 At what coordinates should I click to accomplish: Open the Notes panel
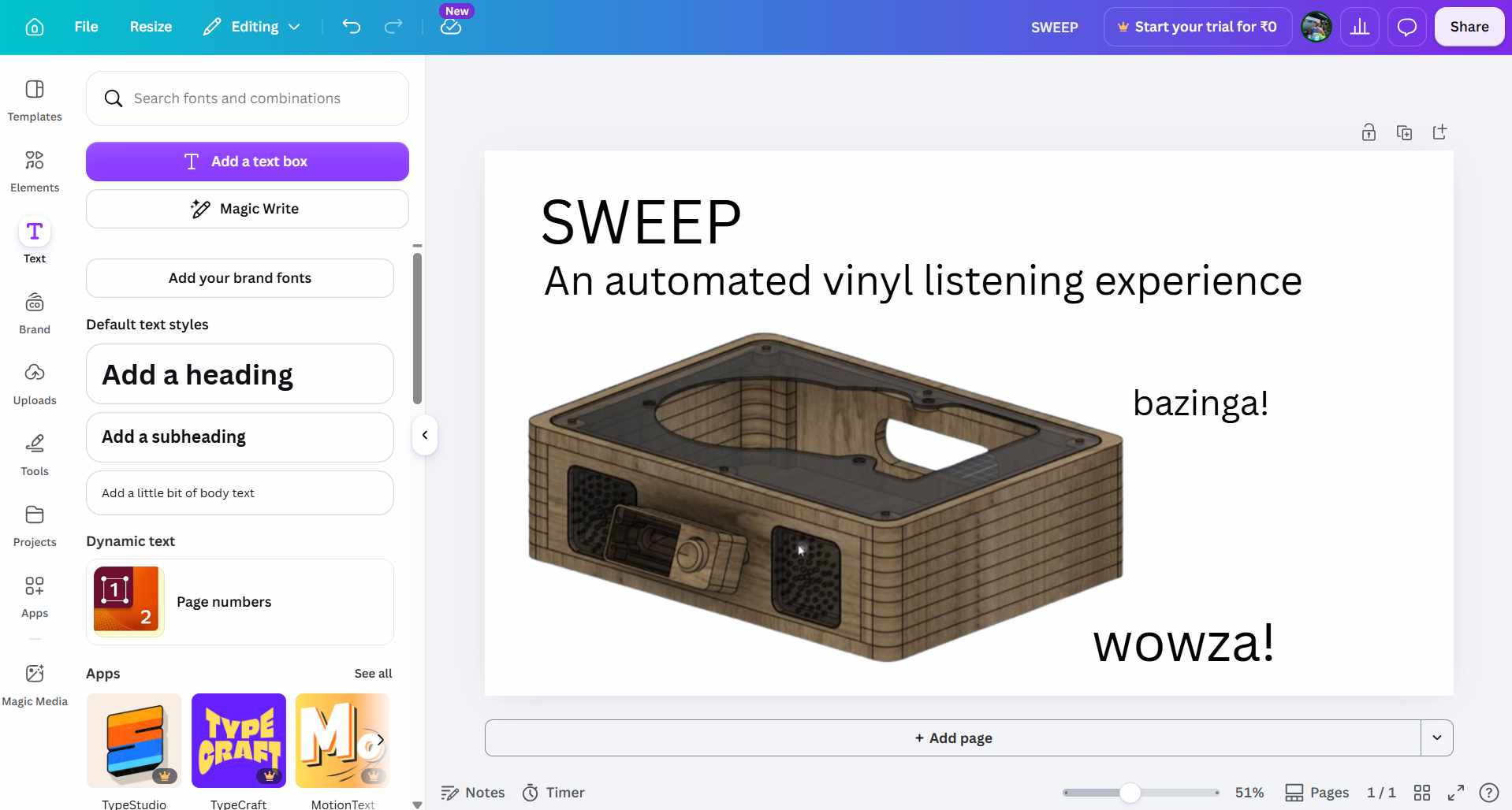click(473, 793)
